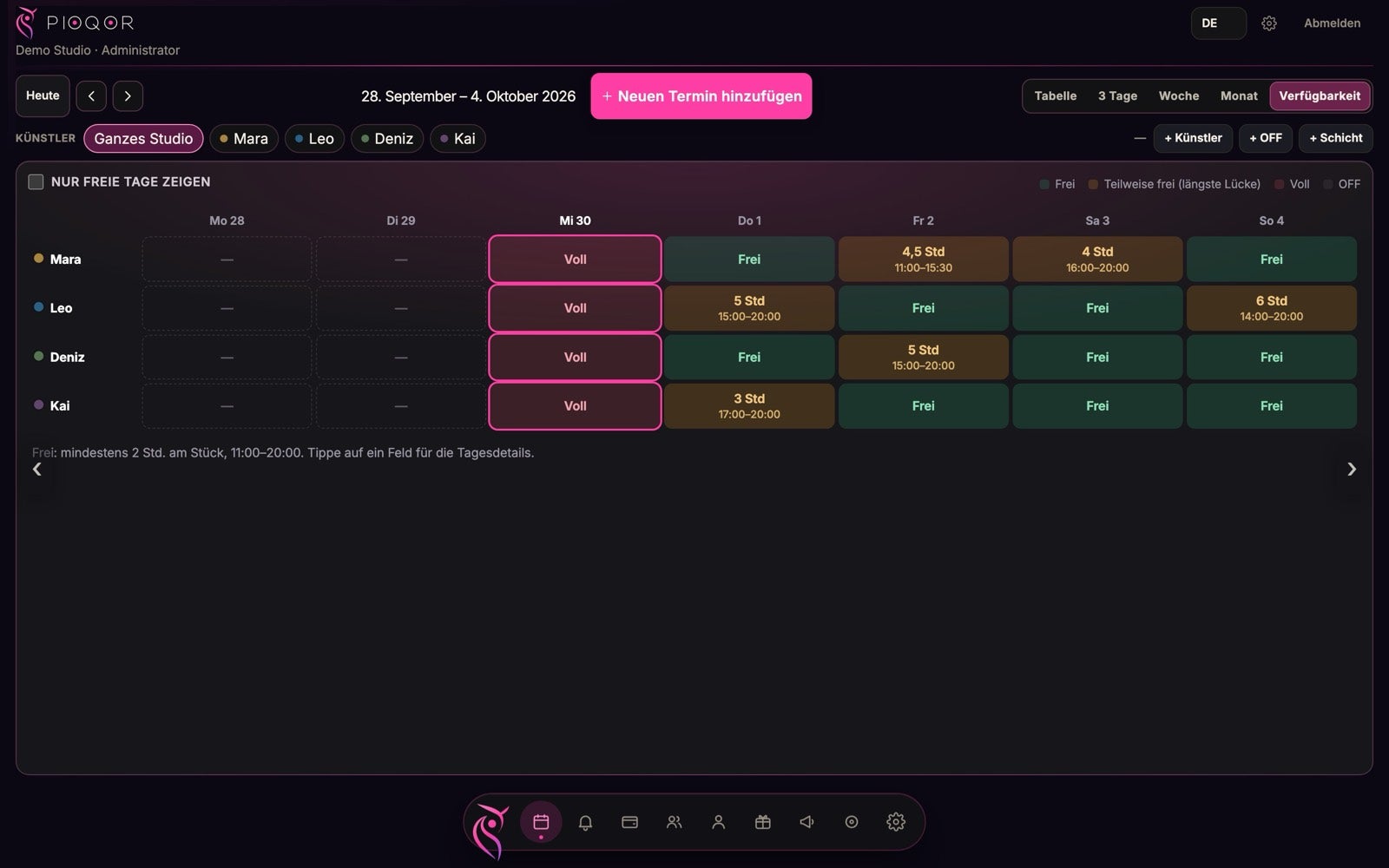Click Neuen Termin hinzufügen button
This screenshot has height=868, width=1389.
click(x=701, y=96)
